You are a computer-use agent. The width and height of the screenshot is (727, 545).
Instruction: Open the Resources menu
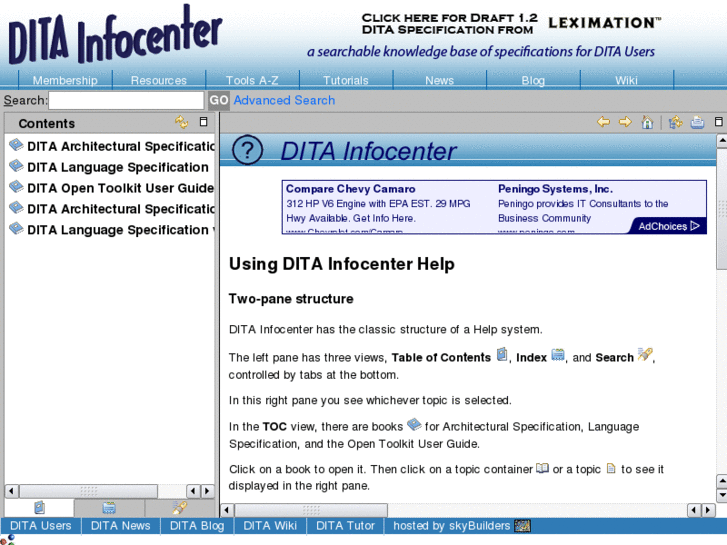click(x=159, y=80)
